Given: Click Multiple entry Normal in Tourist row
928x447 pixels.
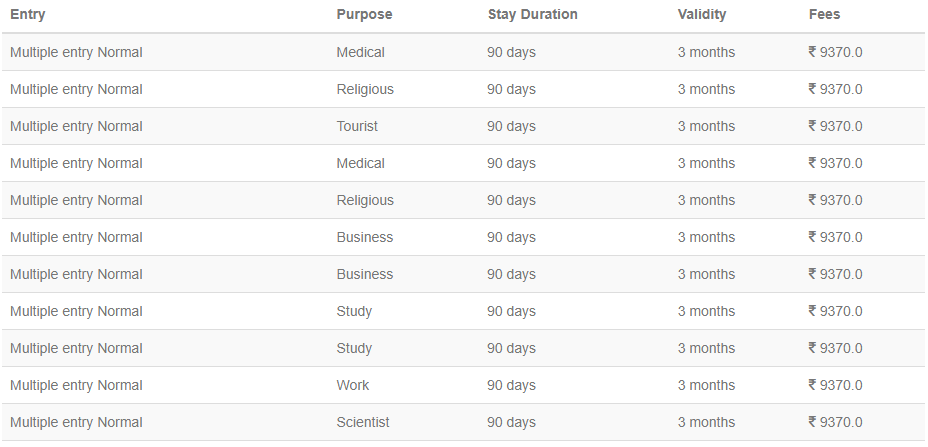Looking at the screenshot, I should point(76,126).
